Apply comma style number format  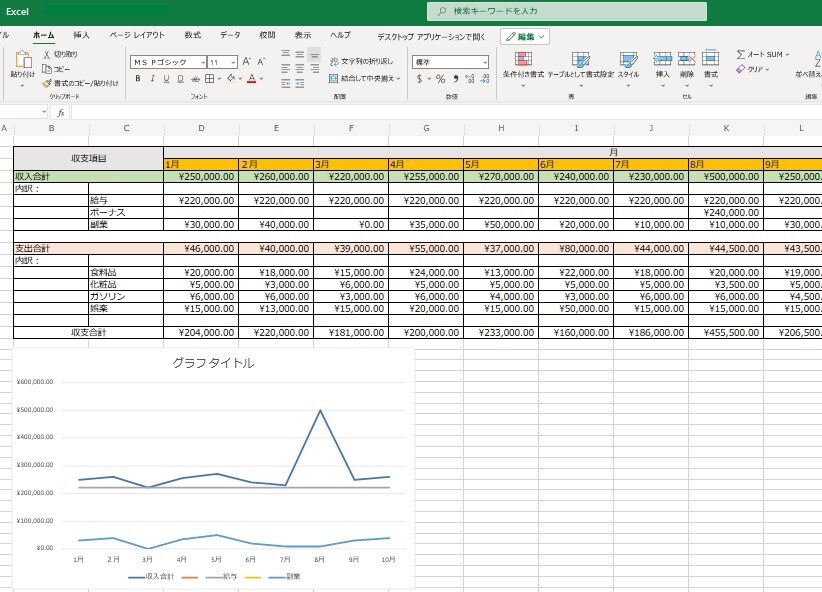[456, 79]
